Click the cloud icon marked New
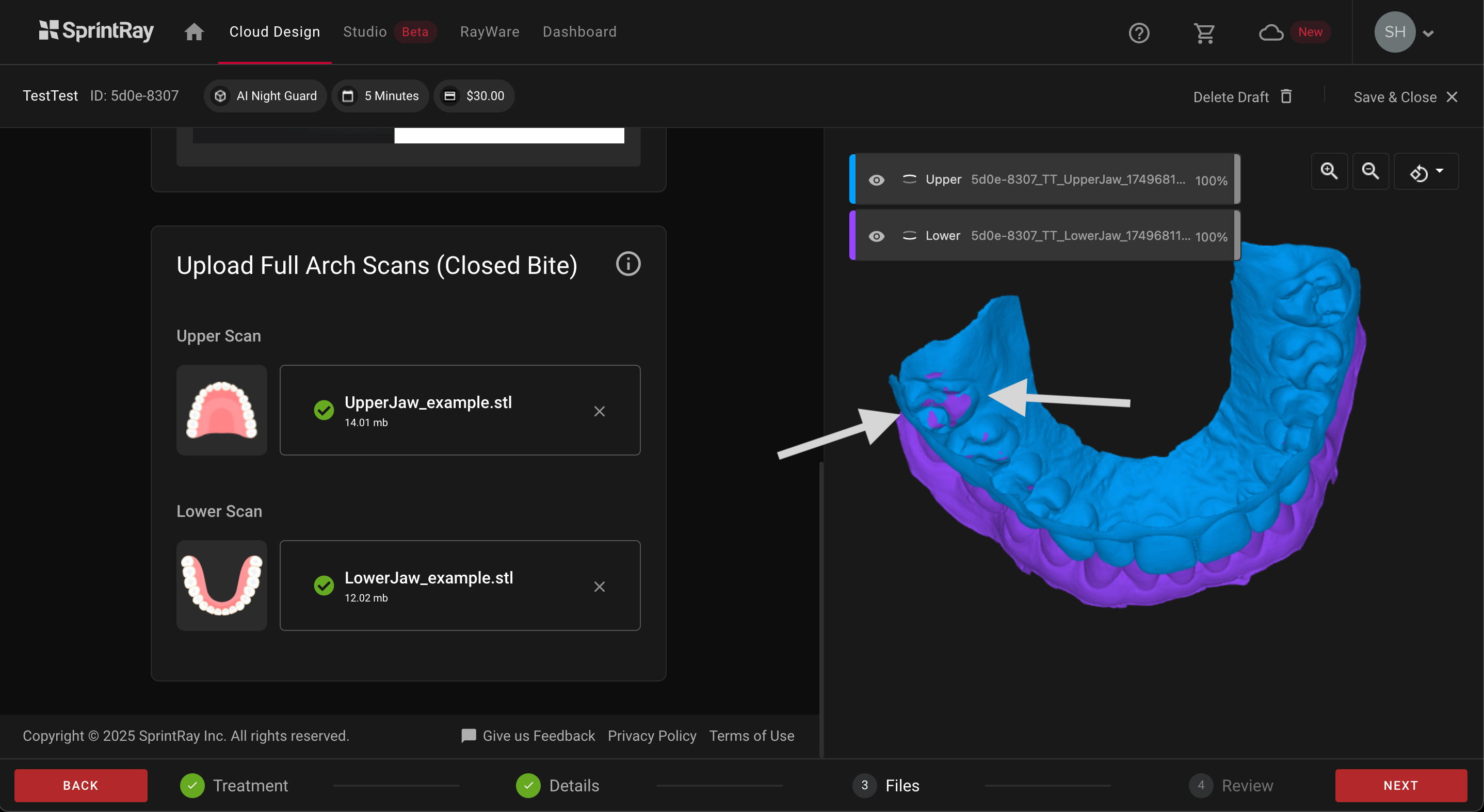 (x=1270, y=33)
